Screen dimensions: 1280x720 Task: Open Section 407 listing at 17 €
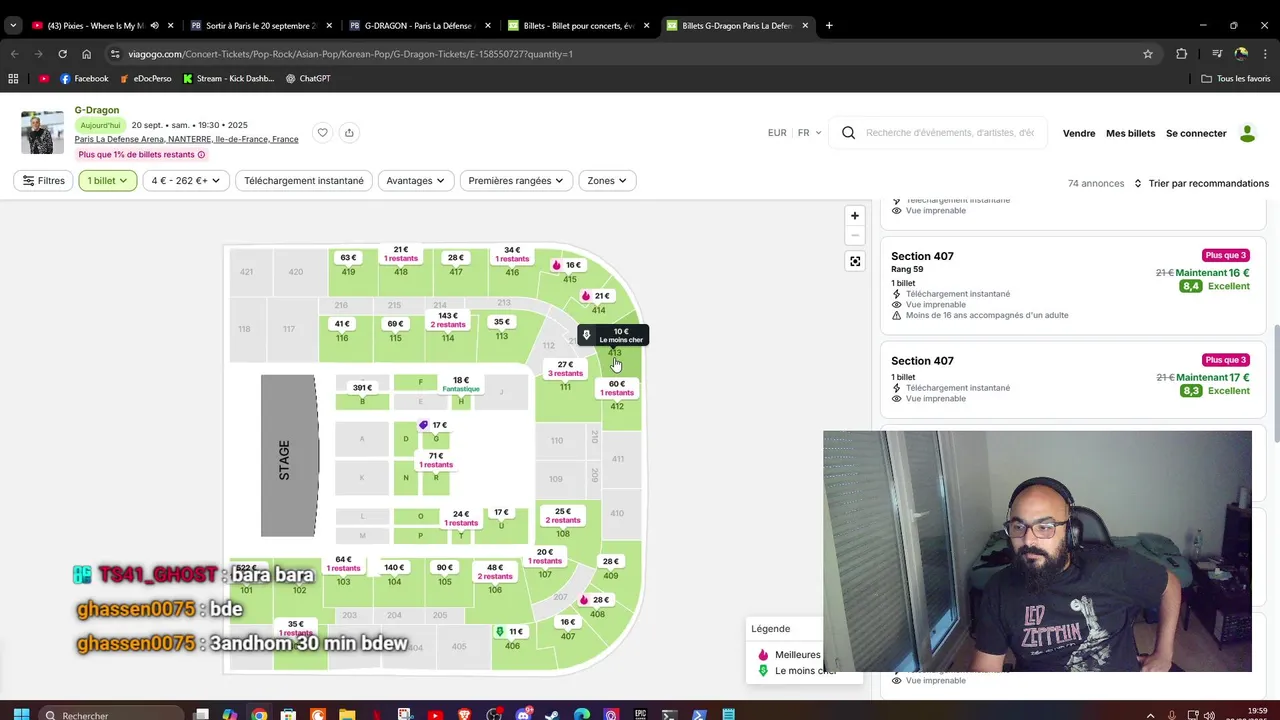click(1072, 379)
